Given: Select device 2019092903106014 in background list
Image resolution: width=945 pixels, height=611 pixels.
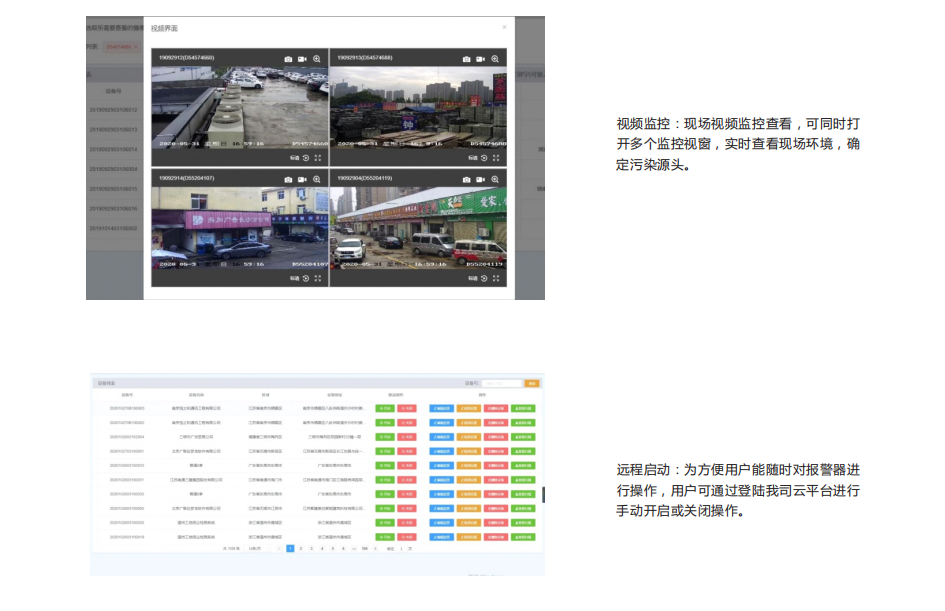Looking at the screenshot, I should [113, 149].
